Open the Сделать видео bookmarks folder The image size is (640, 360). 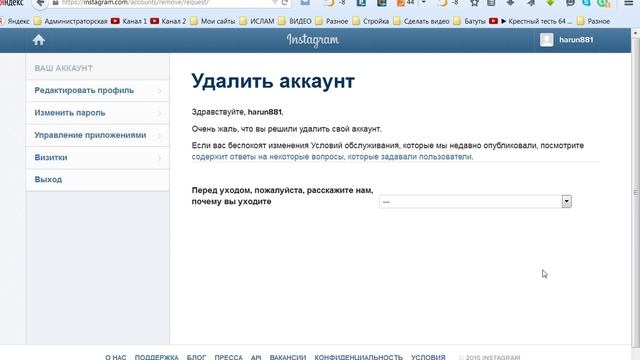click(422, 21)
